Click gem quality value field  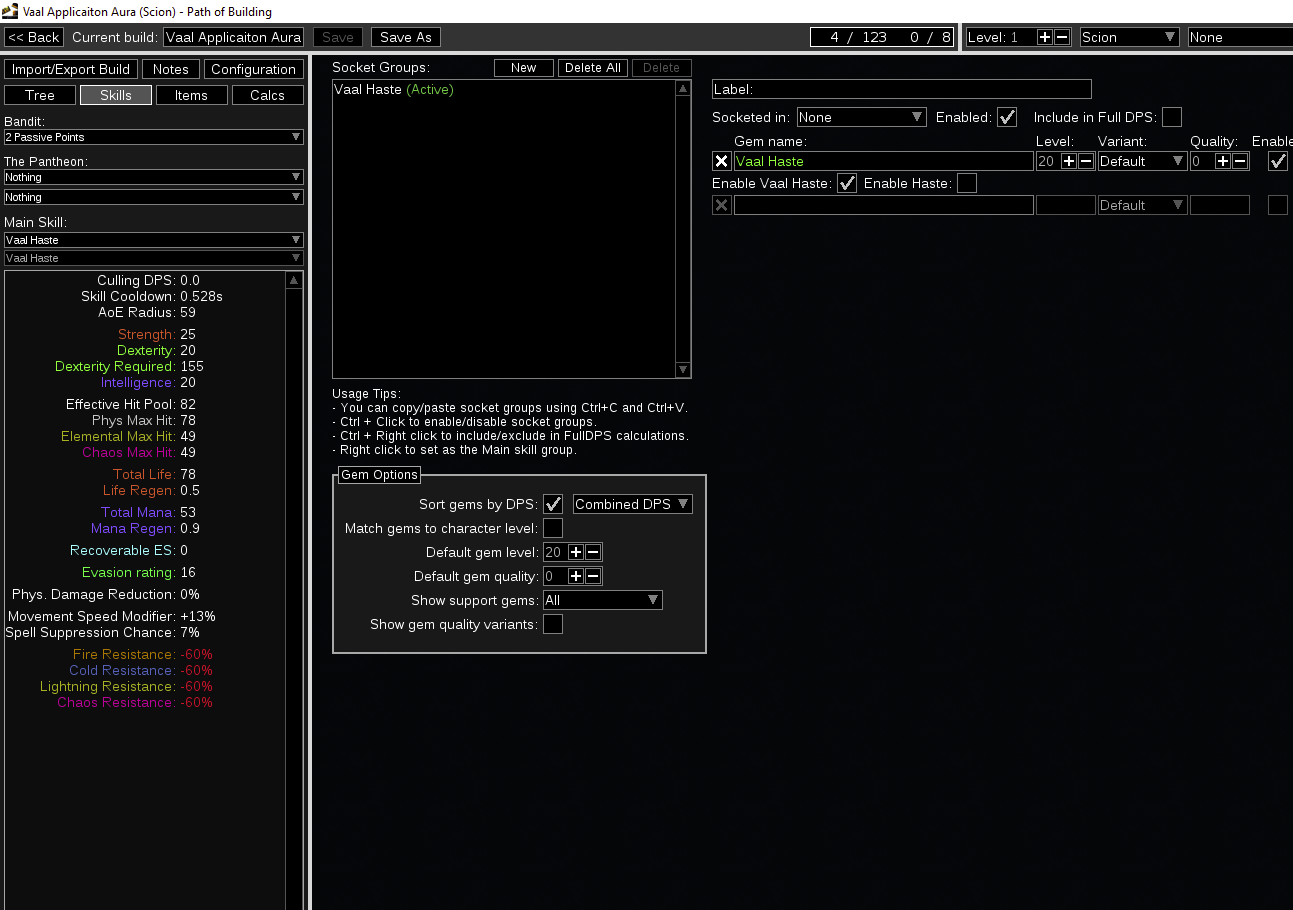[x=1202, y=161]
